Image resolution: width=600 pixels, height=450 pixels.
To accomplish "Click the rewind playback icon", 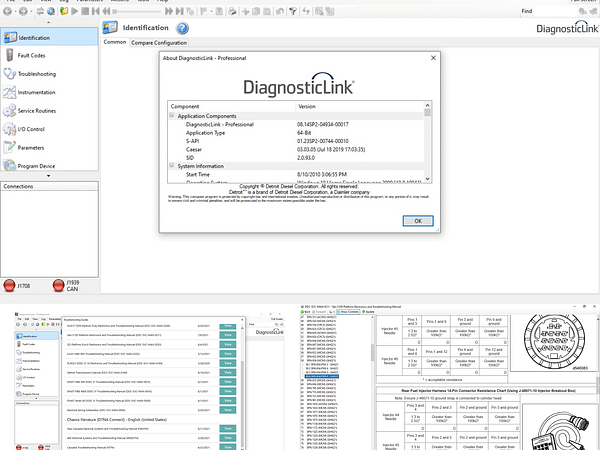I will (106, 11).
